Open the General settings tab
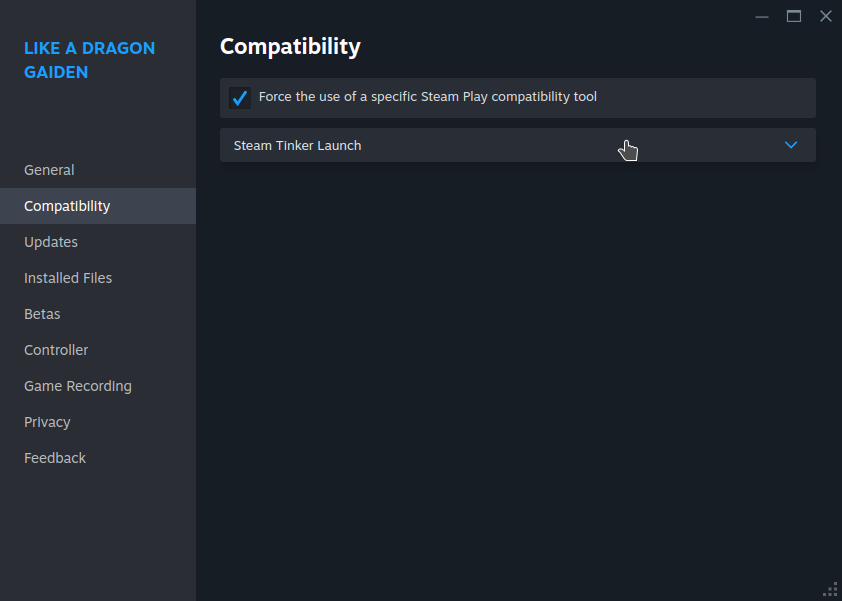Image resolution: width=842 pixels, height=601 pixels. [49, 170]
